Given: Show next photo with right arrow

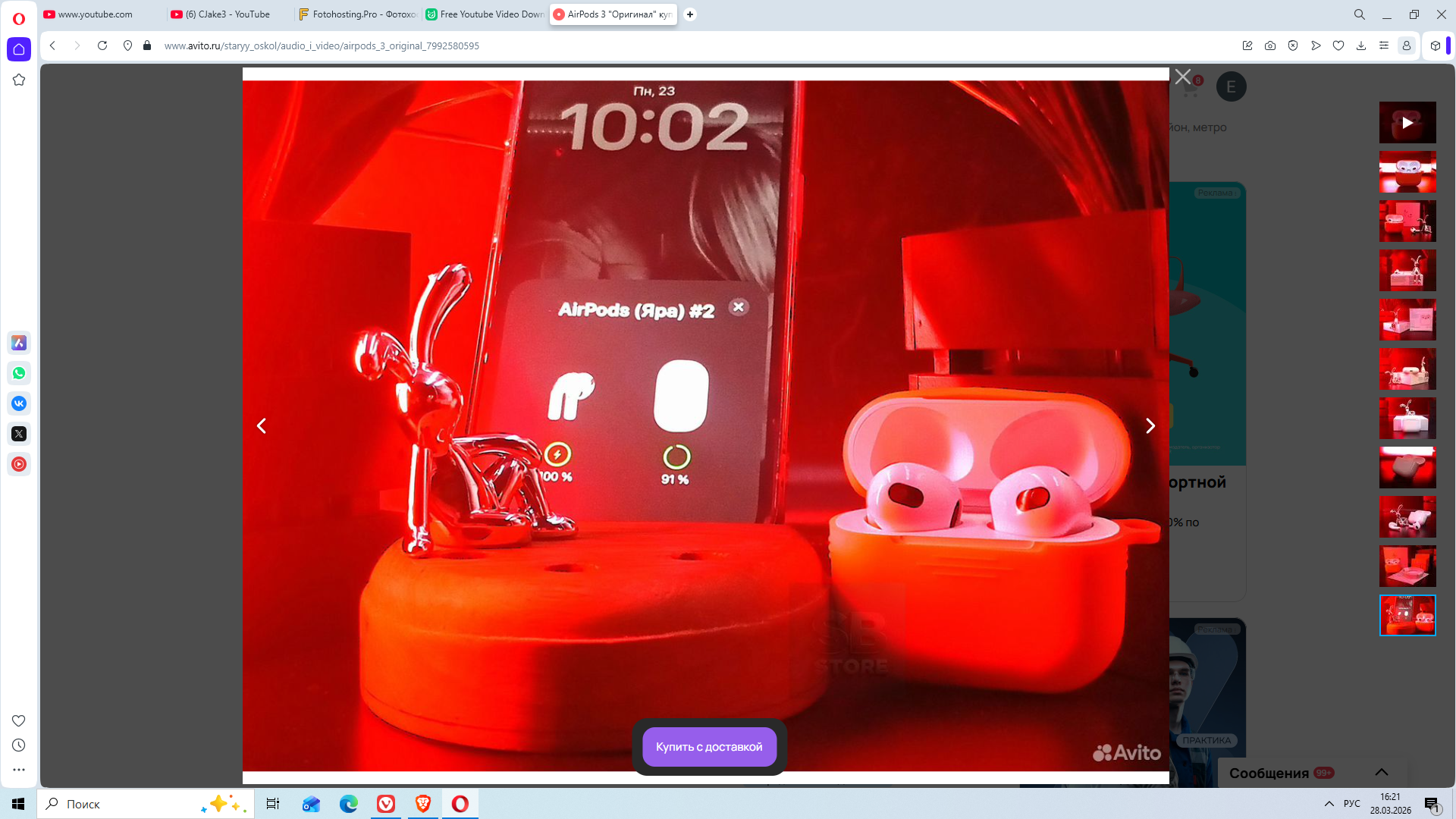Looking at the screenshot, I should click(1150, 426).
